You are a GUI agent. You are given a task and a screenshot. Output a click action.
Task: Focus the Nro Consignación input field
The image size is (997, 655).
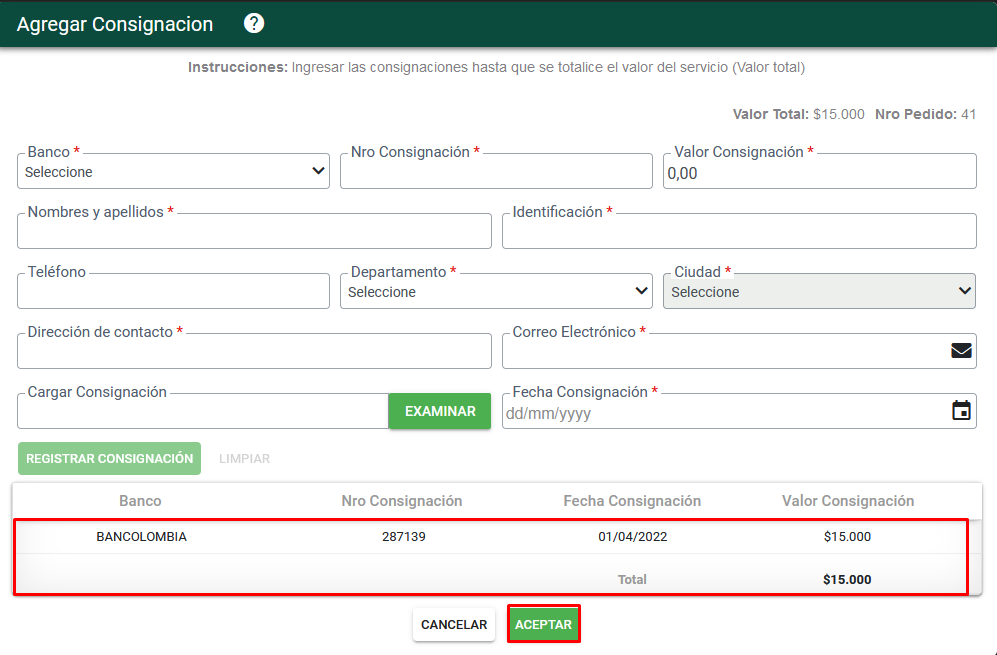tap(496, 171)
